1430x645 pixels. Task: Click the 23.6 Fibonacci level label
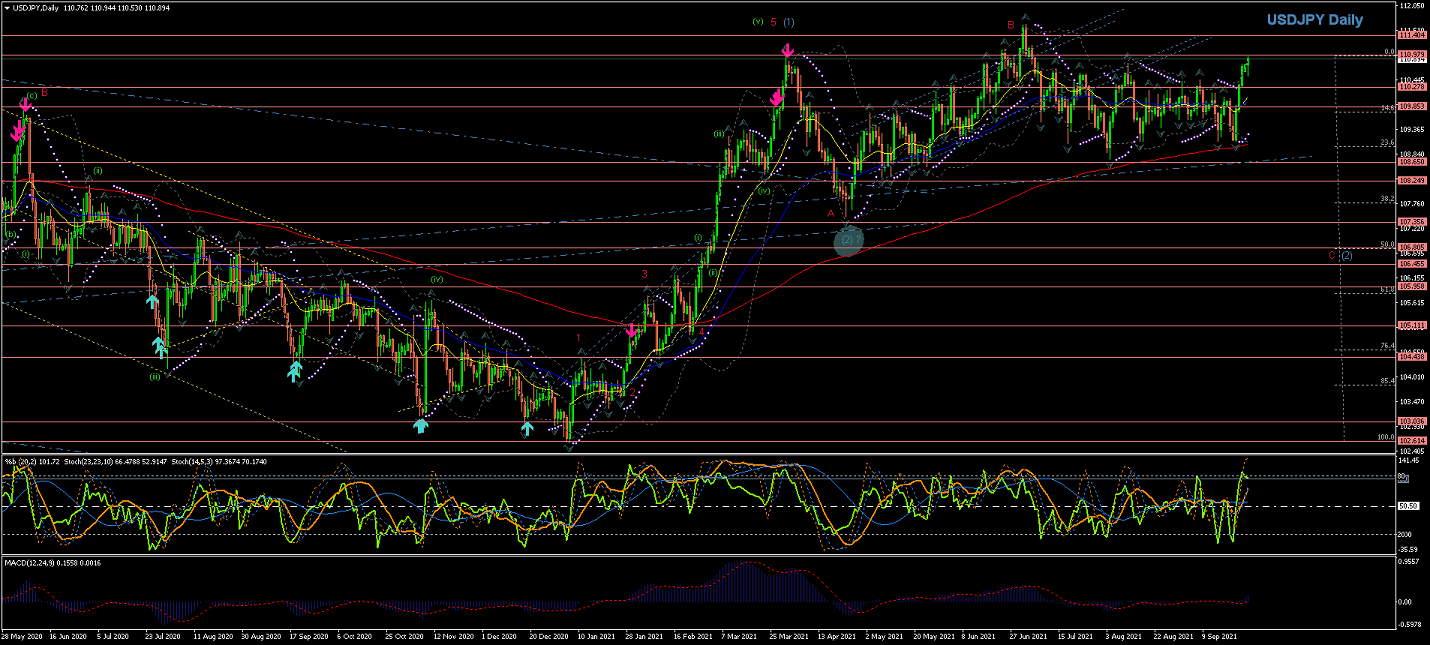tap(1387, 142)
